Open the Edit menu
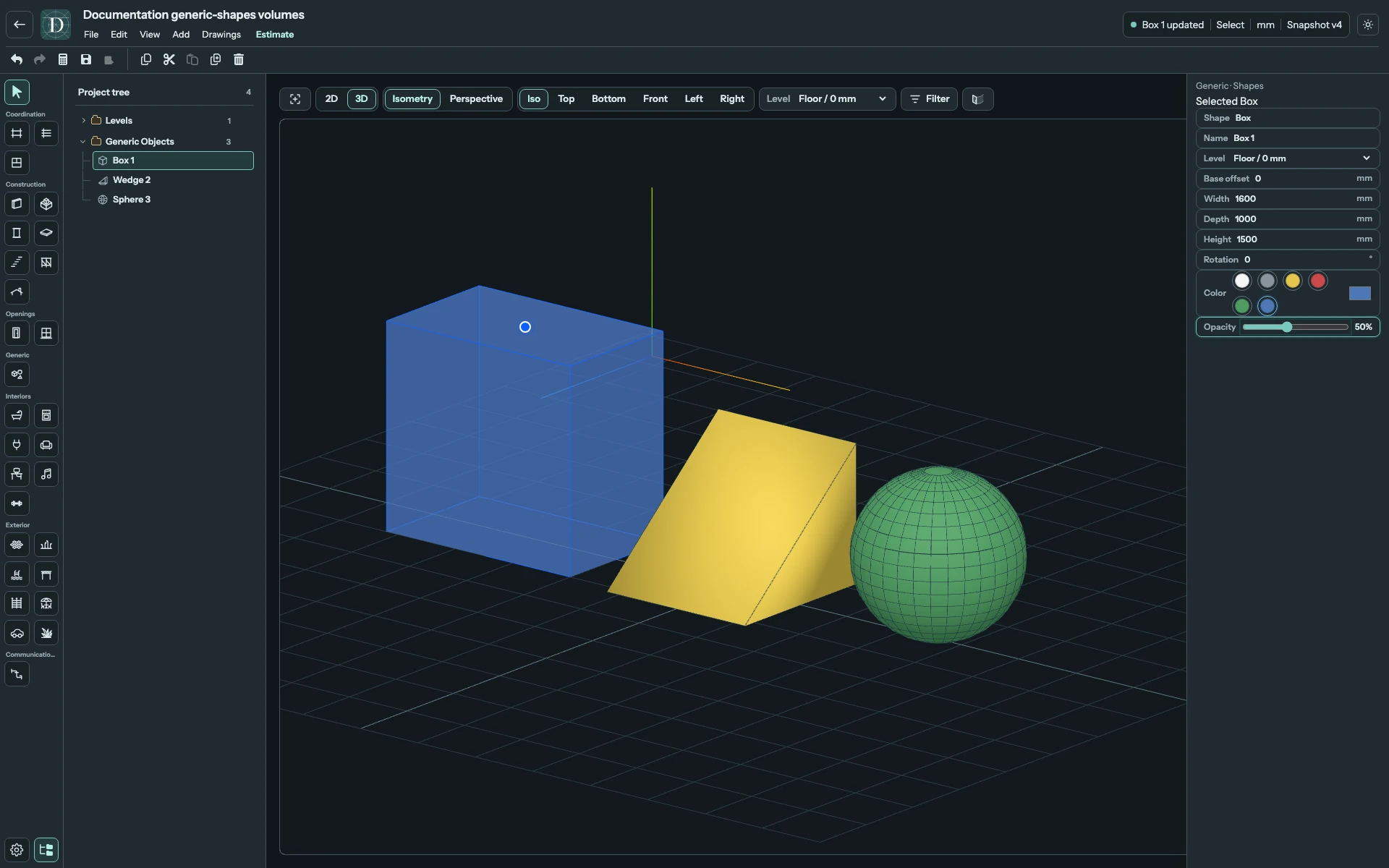This screenshot has width=1389, height=868. [119, 35]
